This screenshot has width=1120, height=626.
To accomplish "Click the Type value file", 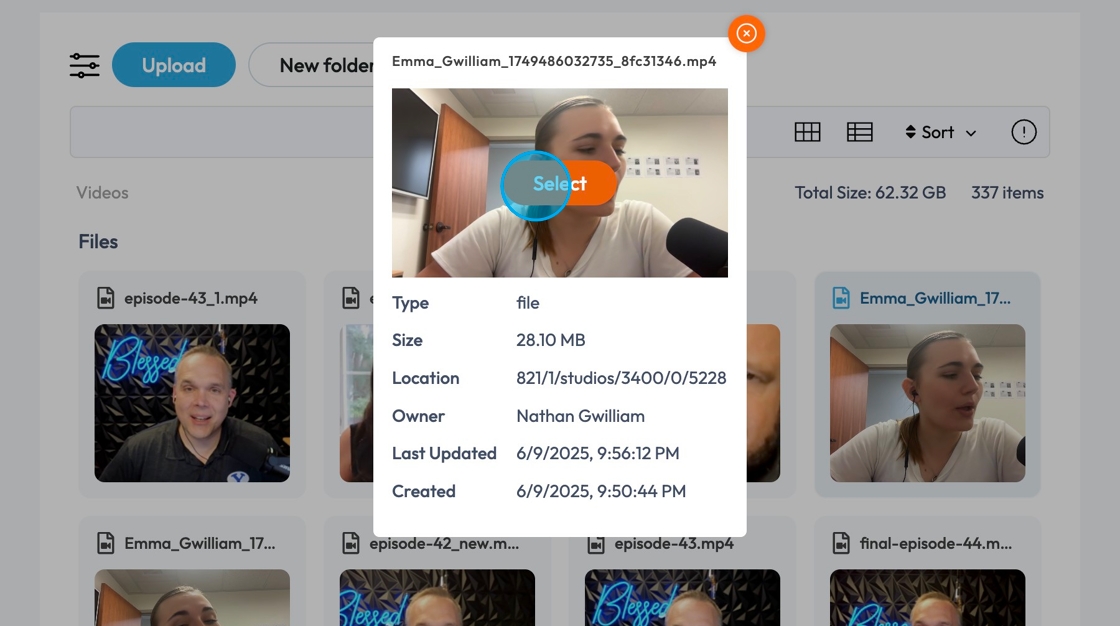I will [528, 303].
